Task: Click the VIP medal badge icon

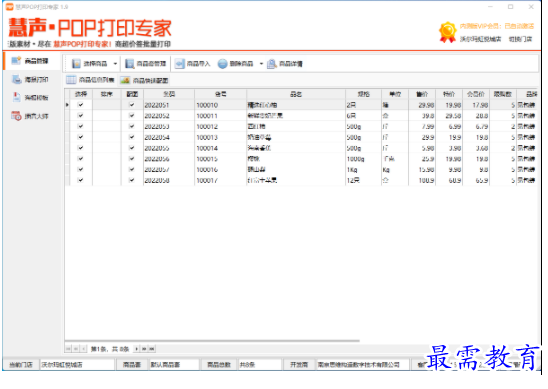Action: pyautogui.click(x=448, y=32)
